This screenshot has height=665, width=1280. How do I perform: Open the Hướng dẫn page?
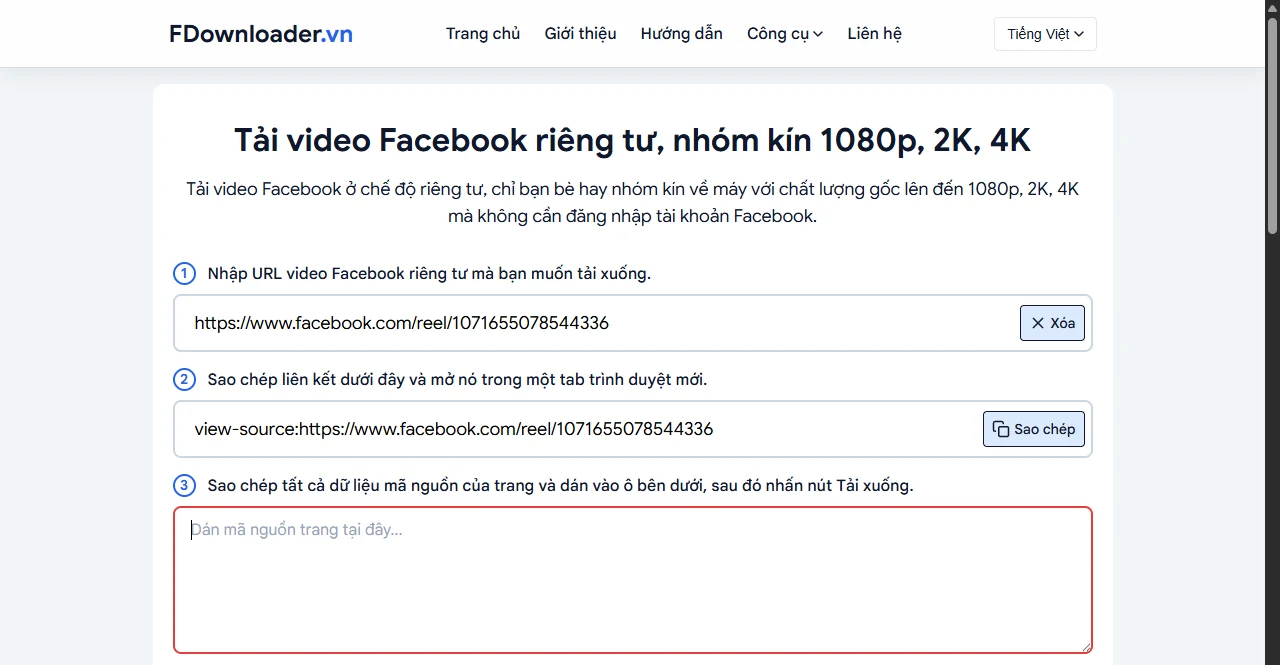tap(681, 34)
